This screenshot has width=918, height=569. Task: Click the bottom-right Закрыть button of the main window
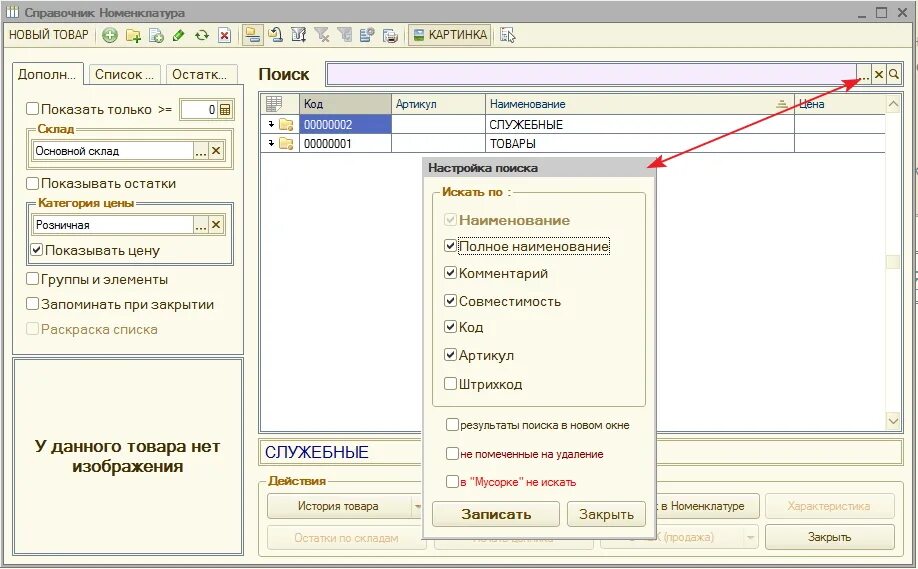click(829, 537)
